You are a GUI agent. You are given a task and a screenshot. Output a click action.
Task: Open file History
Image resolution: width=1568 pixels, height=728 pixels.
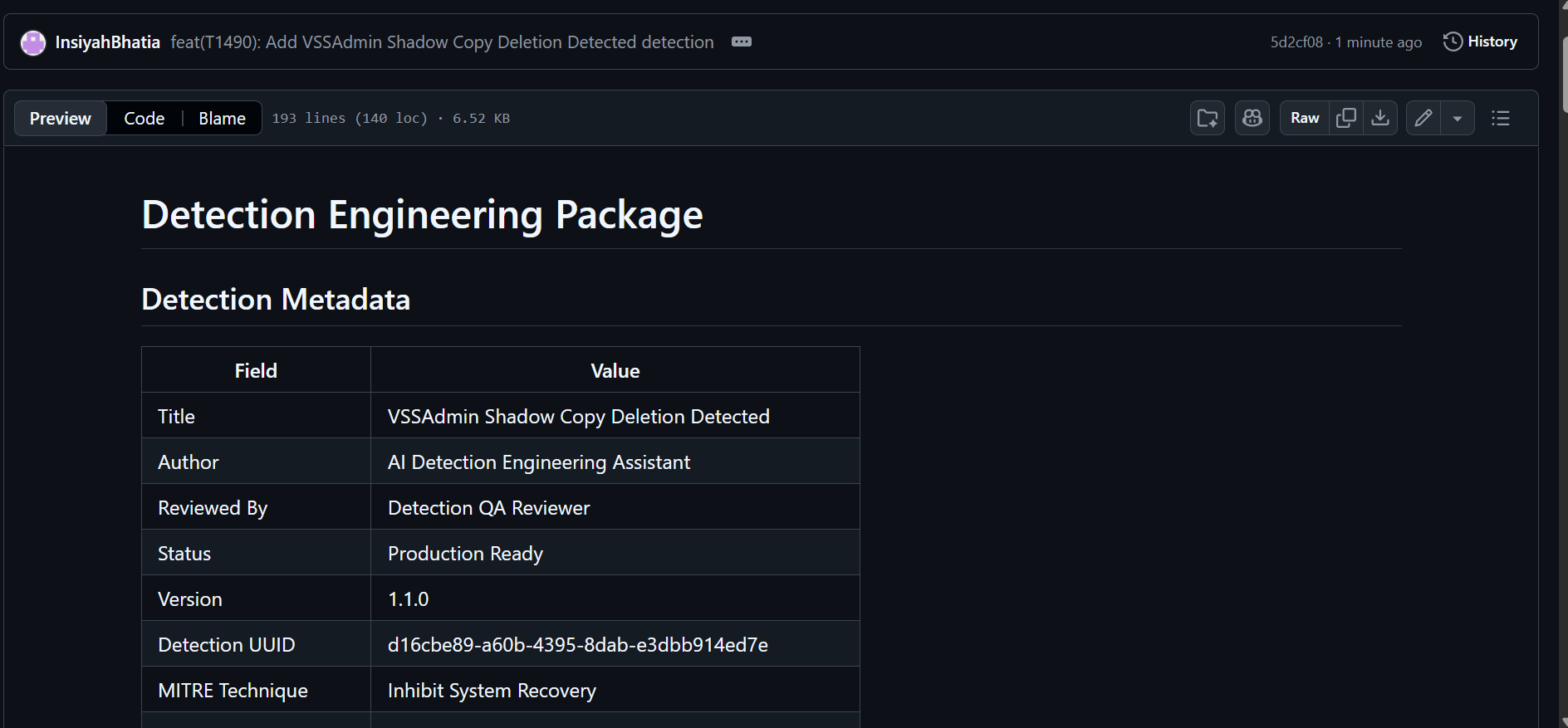click(x=1480, y=42)
